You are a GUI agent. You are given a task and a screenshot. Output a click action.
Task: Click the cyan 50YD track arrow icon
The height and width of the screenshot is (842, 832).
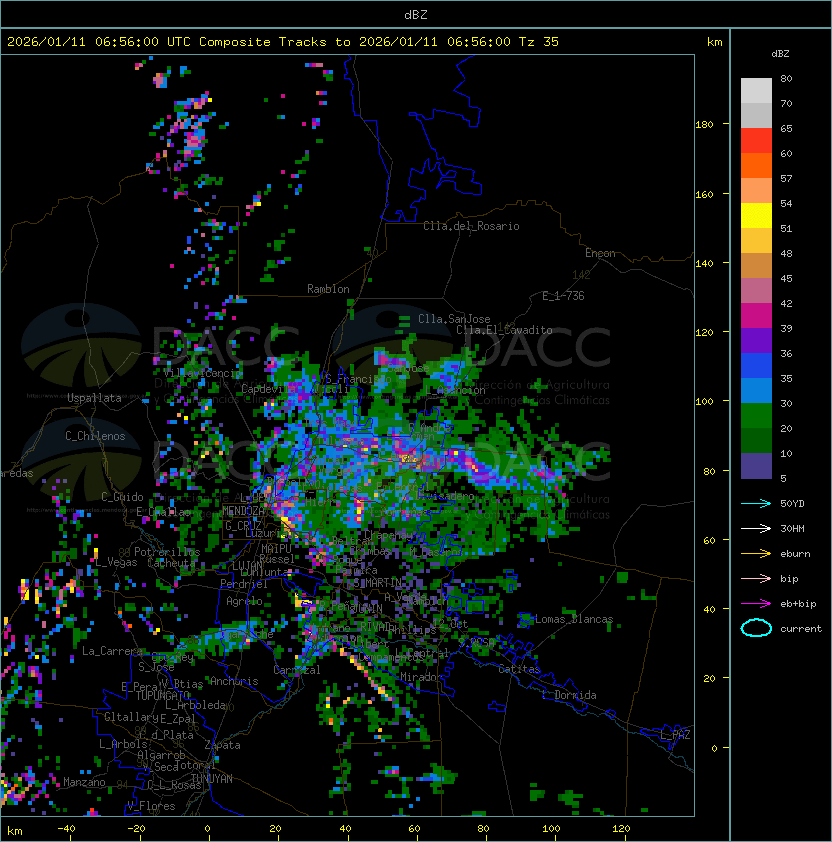coord(756,504)
